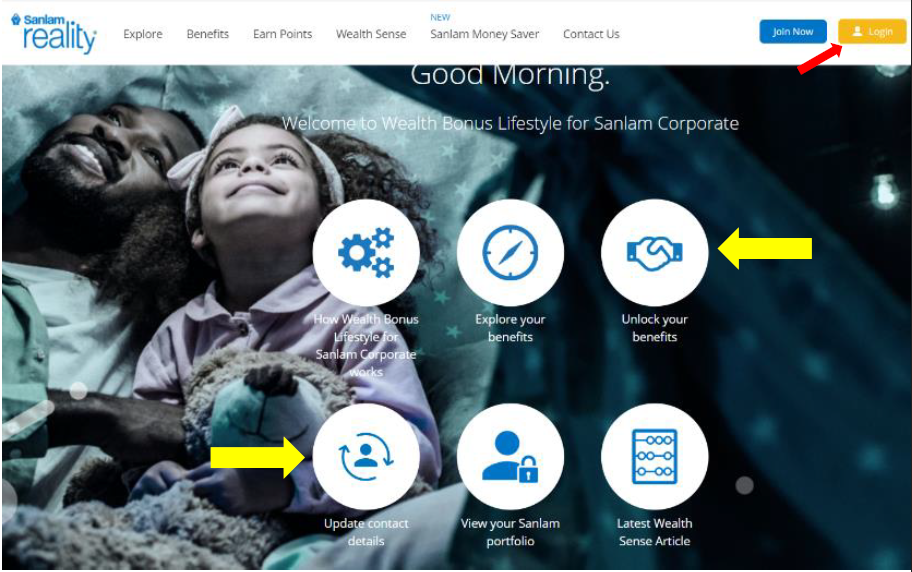912x572 pixels.
Task: Open the View your Sanlam portfolio text link
Action: [510, 532]
